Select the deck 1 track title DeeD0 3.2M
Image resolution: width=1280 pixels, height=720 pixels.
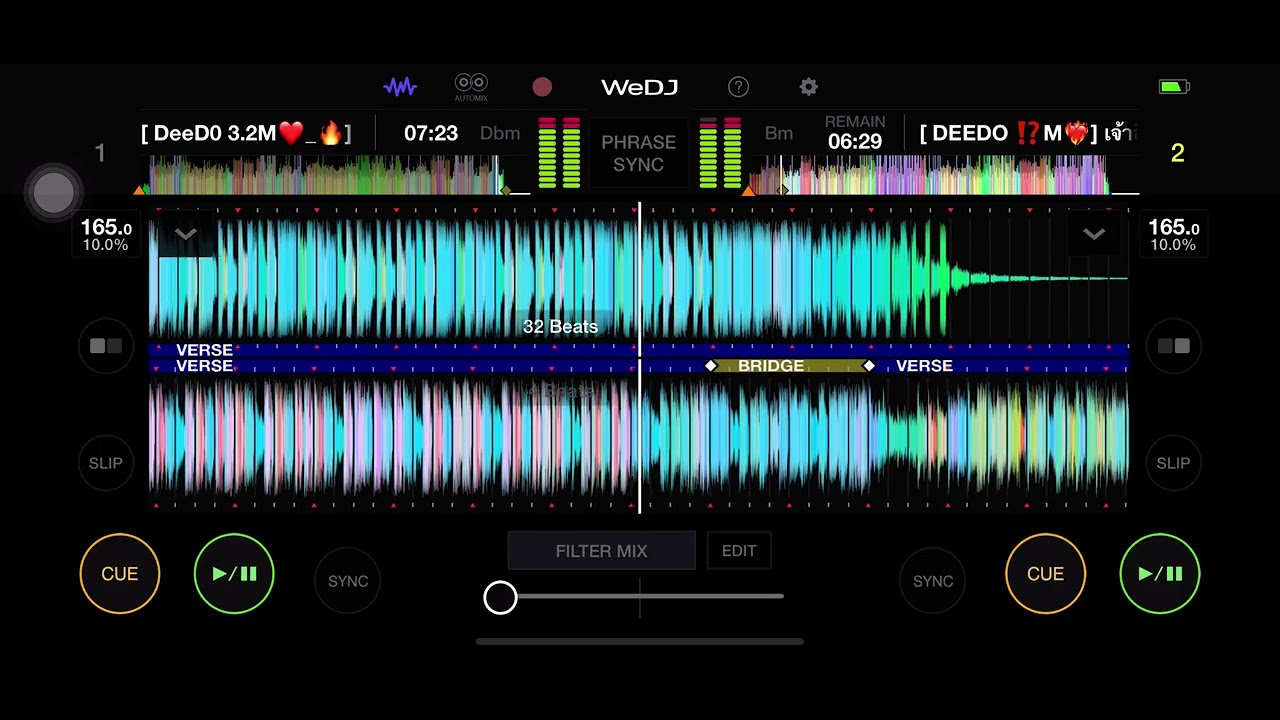click(x=246, y=133)
